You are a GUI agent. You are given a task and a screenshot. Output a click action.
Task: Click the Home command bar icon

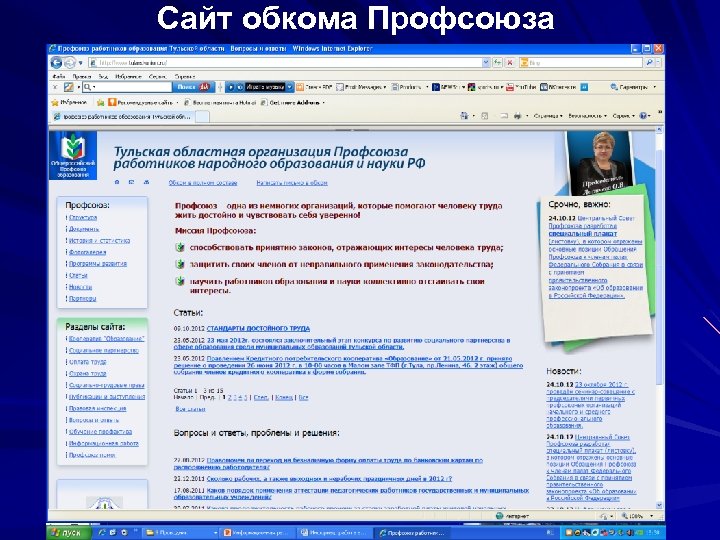[x=465, y=116]
